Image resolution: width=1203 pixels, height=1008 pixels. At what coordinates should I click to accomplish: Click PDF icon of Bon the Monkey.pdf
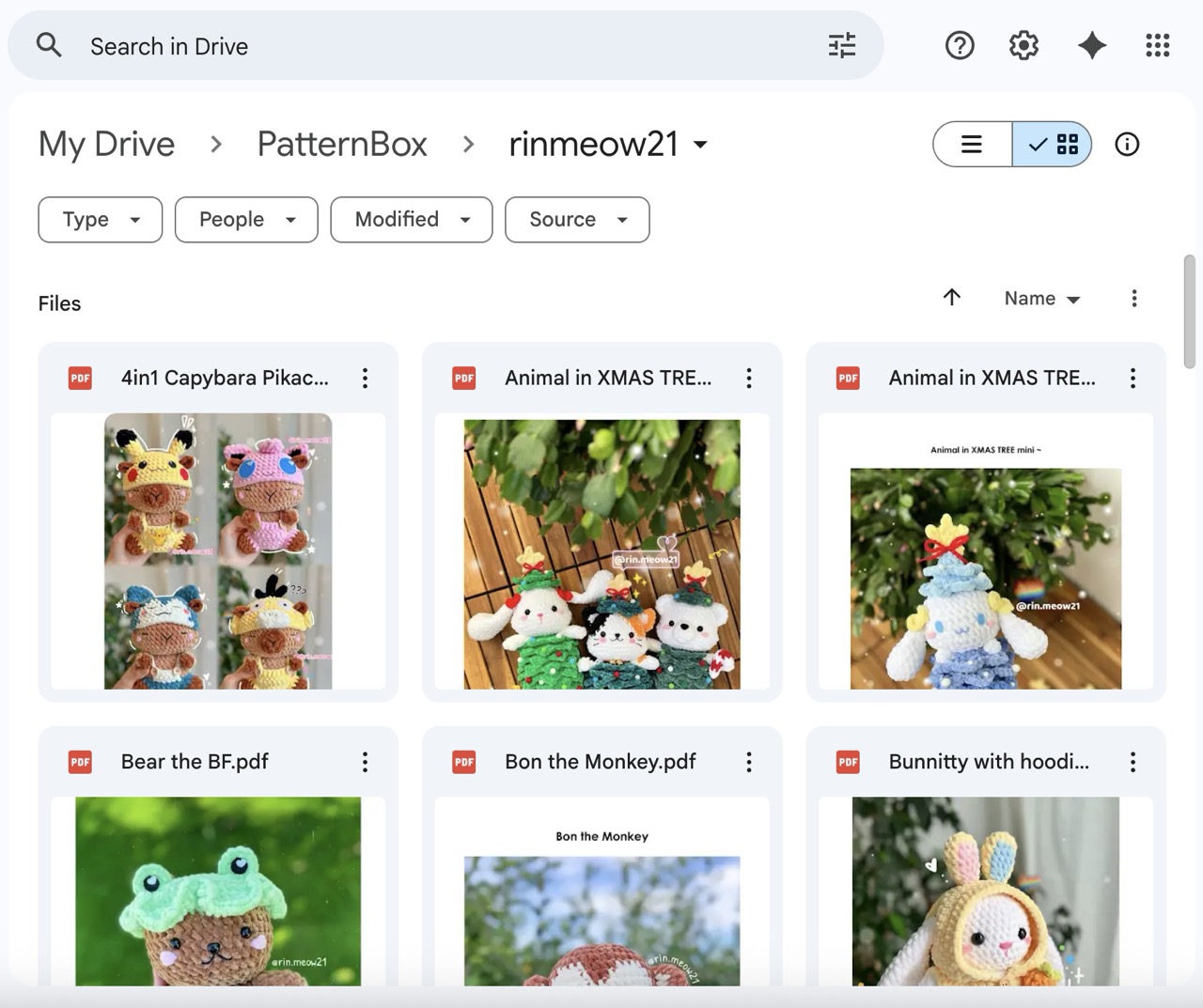(464, 762)
